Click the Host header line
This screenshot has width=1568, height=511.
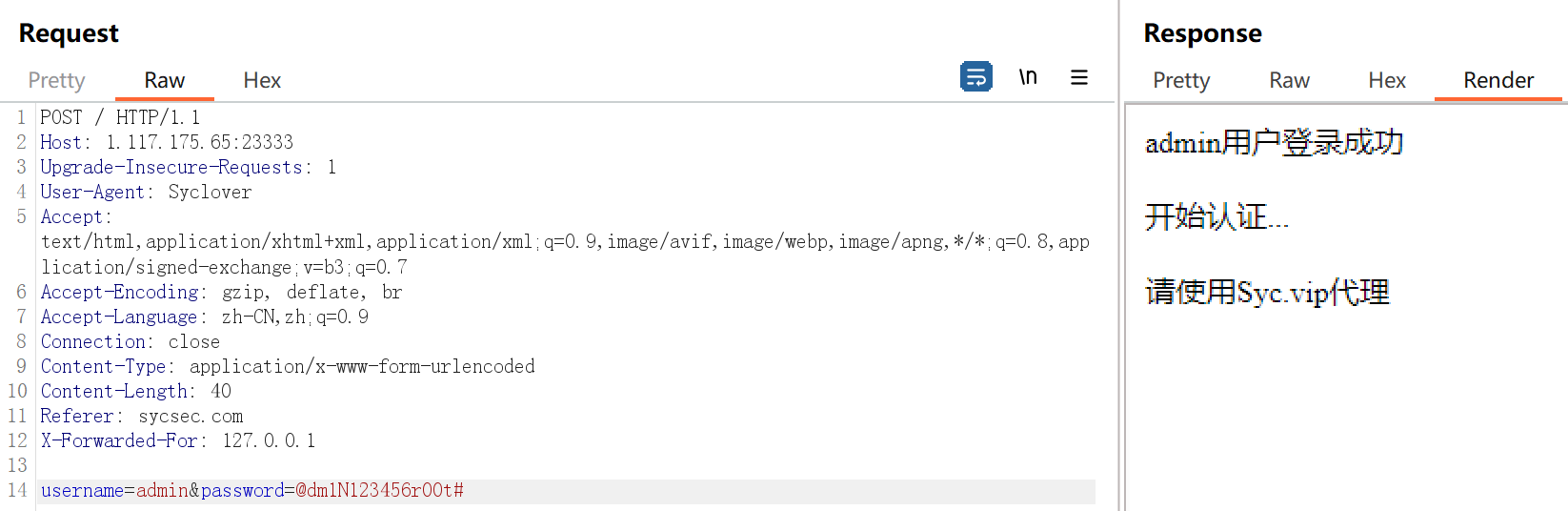[167, 142]
